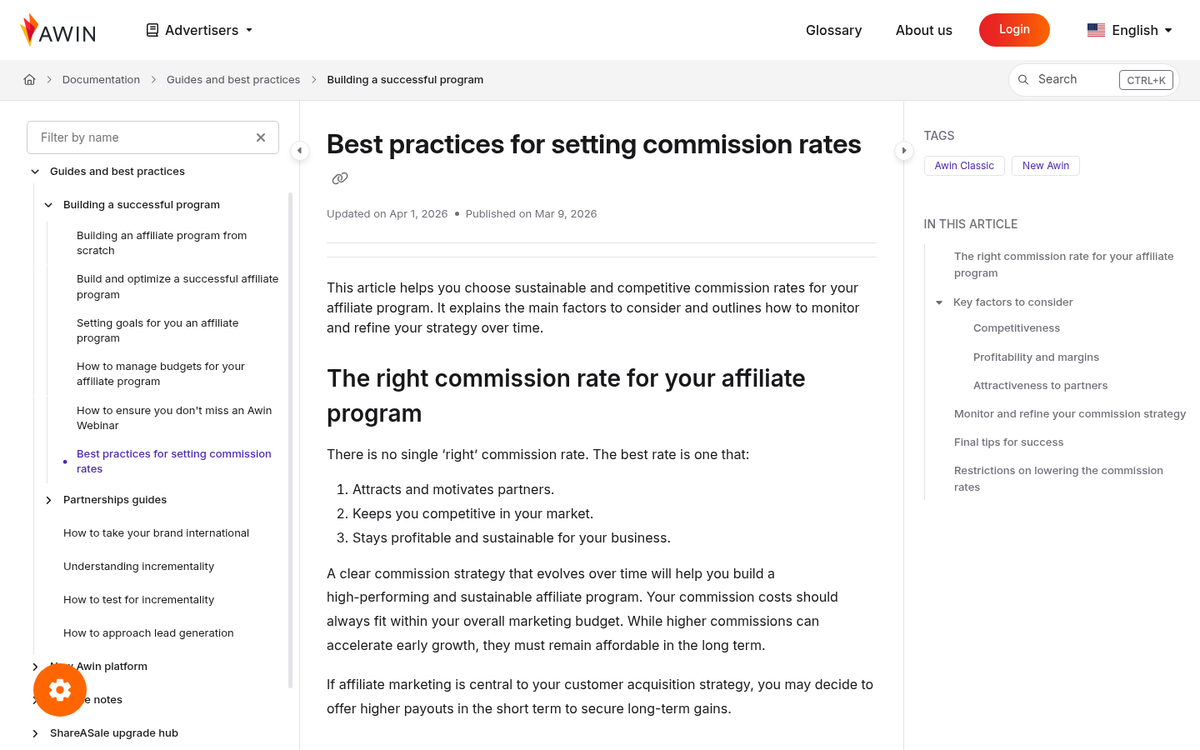This screenshot has height=750, width=1200.
Task: Collapse Key factors to consider in article outline
Action: tap(938, 301)
